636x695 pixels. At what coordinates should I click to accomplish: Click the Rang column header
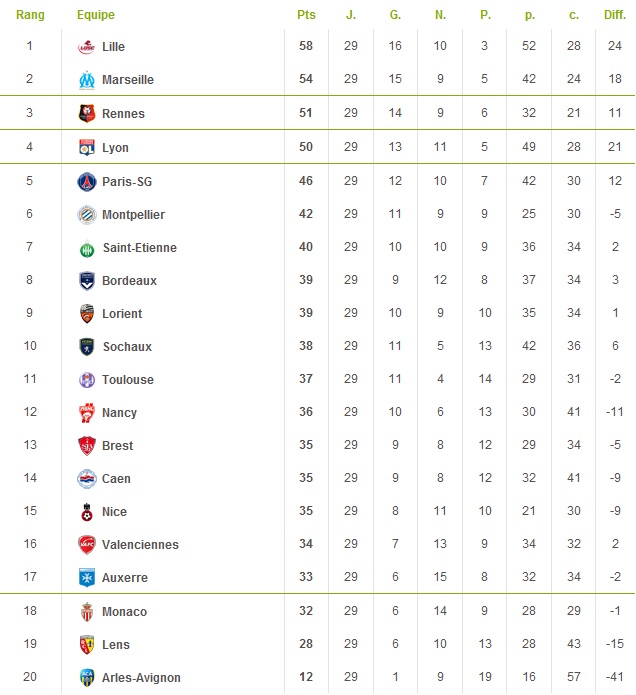pos(30,15)
